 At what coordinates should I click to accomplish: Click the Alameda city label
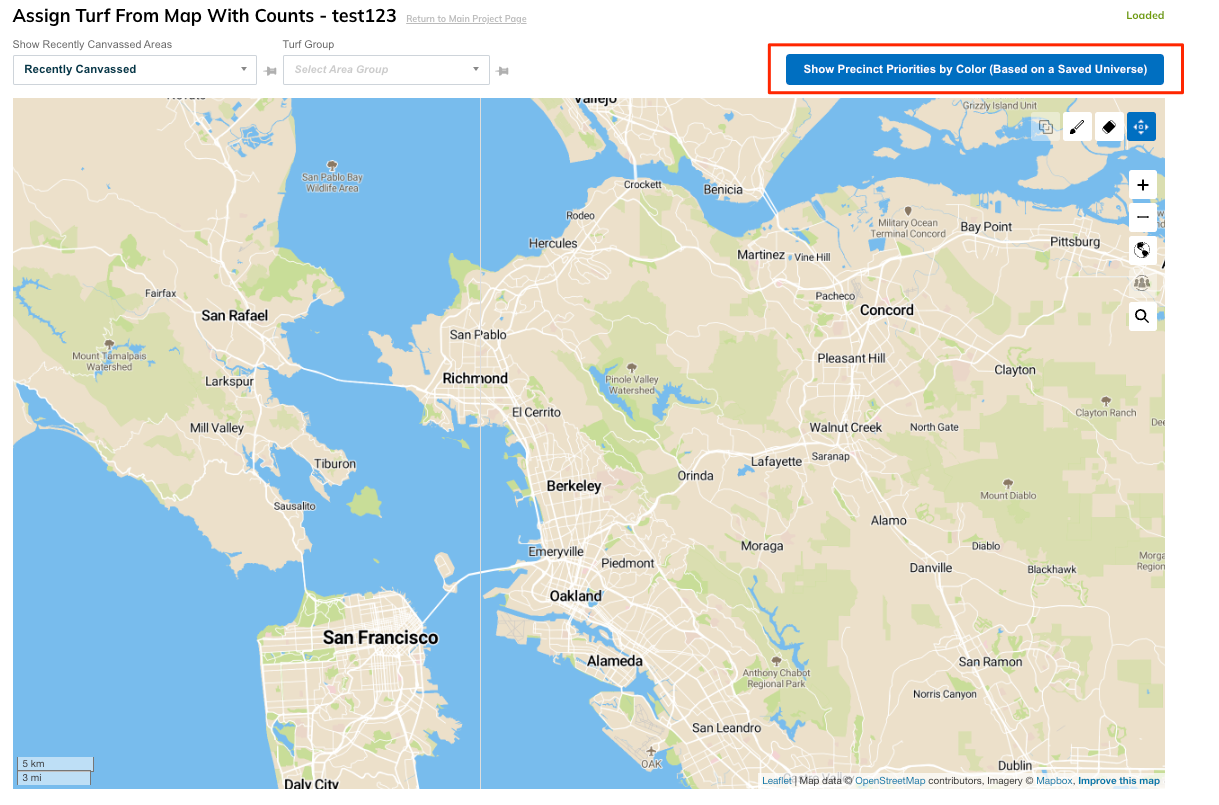(615, 661)
